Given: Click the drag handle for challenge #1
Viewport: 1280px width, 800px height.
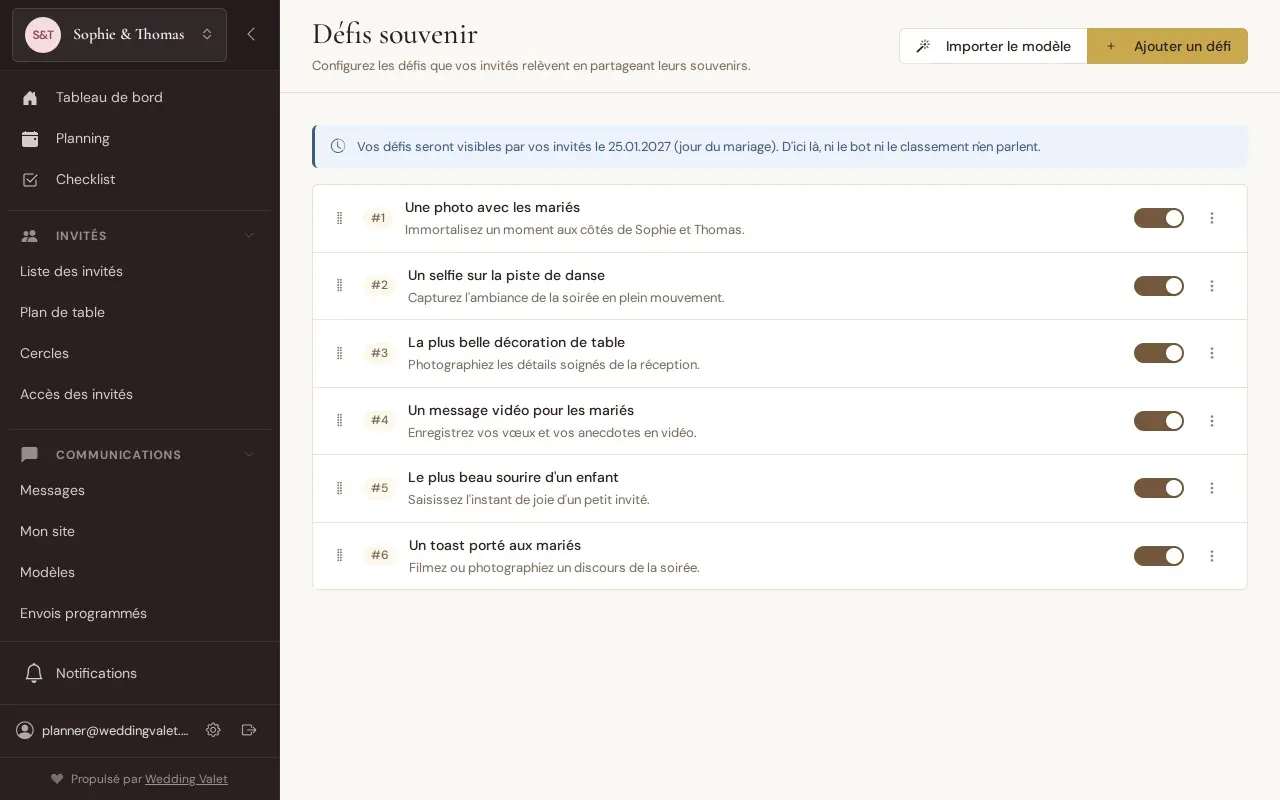Looking at the screenshot, I should pyautogui.click(x=339, y=218).
